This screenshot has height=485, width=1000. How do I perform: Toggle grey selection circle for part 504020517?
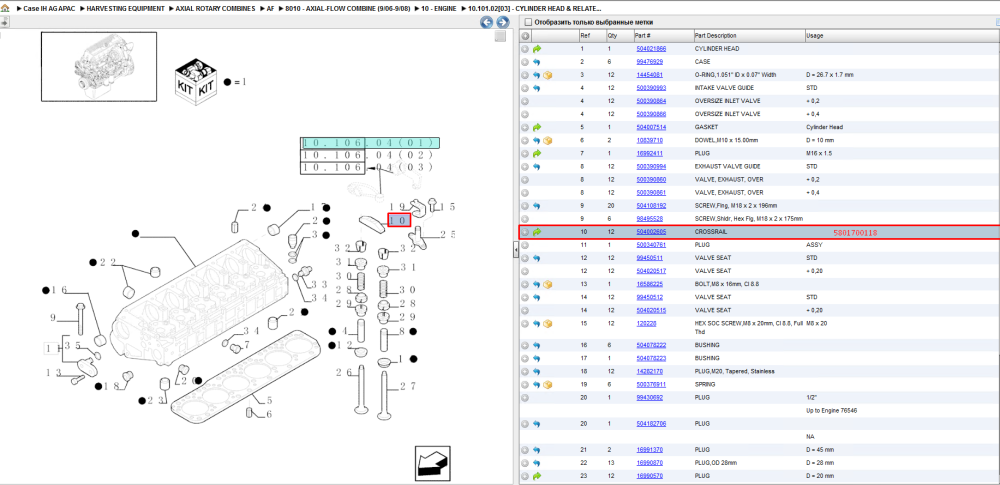tap(525, 271)
